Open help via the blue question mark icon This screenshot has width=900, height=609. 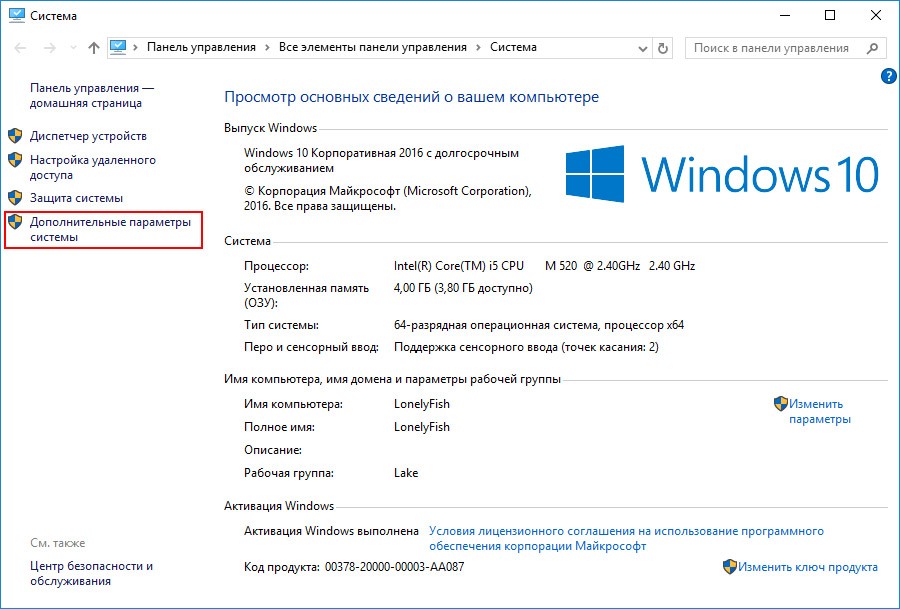pos(888,76)
